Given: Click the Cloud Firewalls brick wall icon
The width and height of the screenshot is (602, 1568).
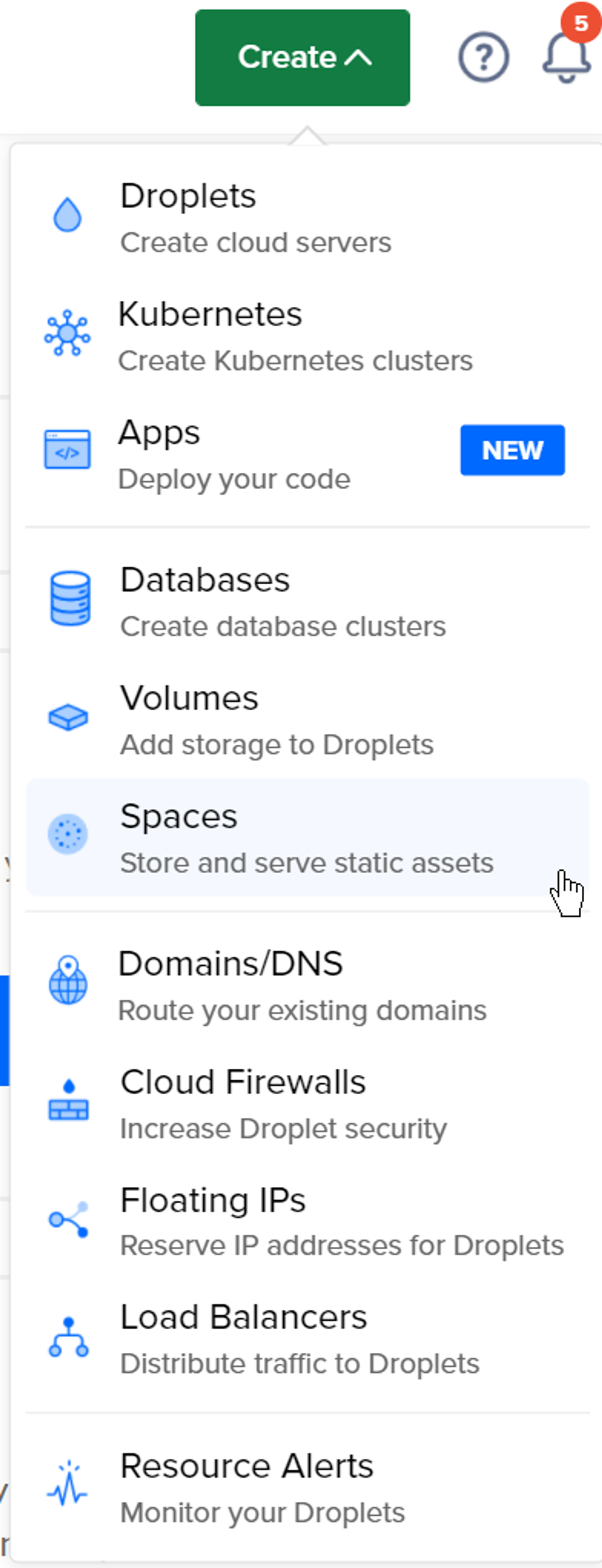Looking at the screenshot, I should click(x=68, y=1099).
